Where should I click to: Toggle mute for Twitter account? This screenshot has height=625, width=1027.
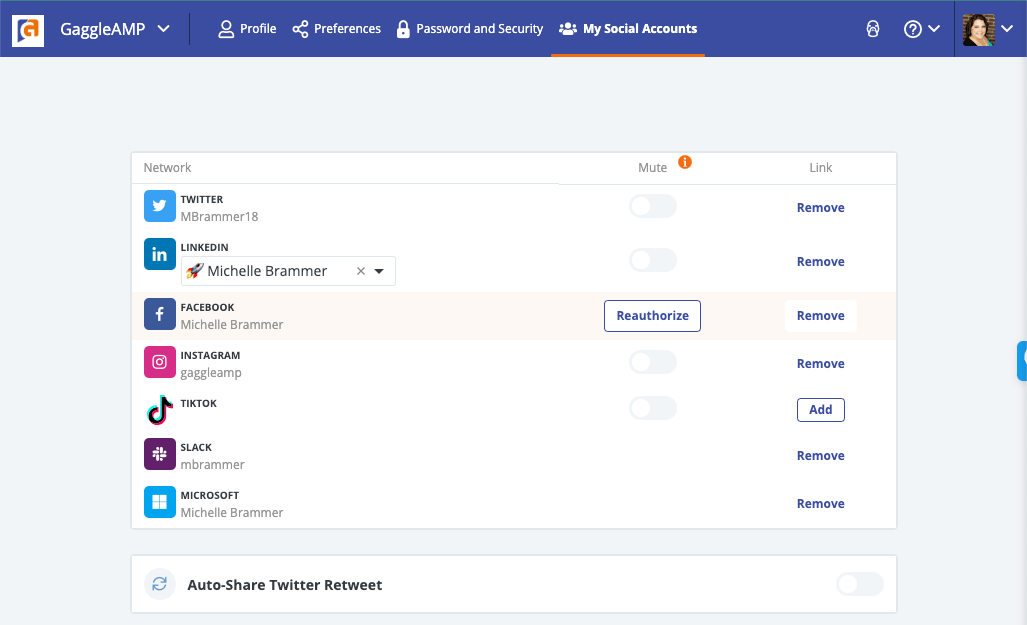click(653, 206)
